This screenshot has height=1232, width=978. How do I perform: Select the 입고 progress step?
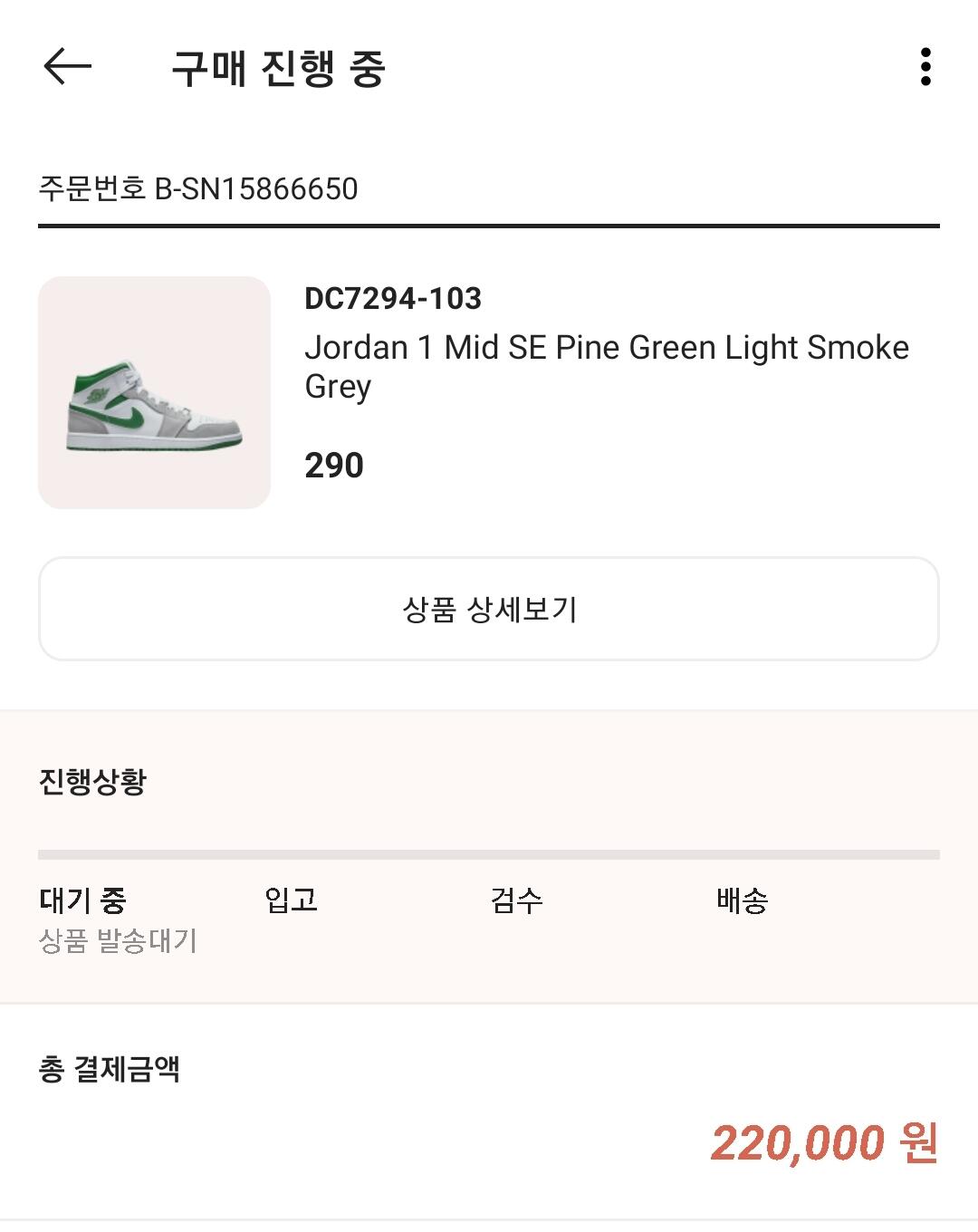(291, 900)
